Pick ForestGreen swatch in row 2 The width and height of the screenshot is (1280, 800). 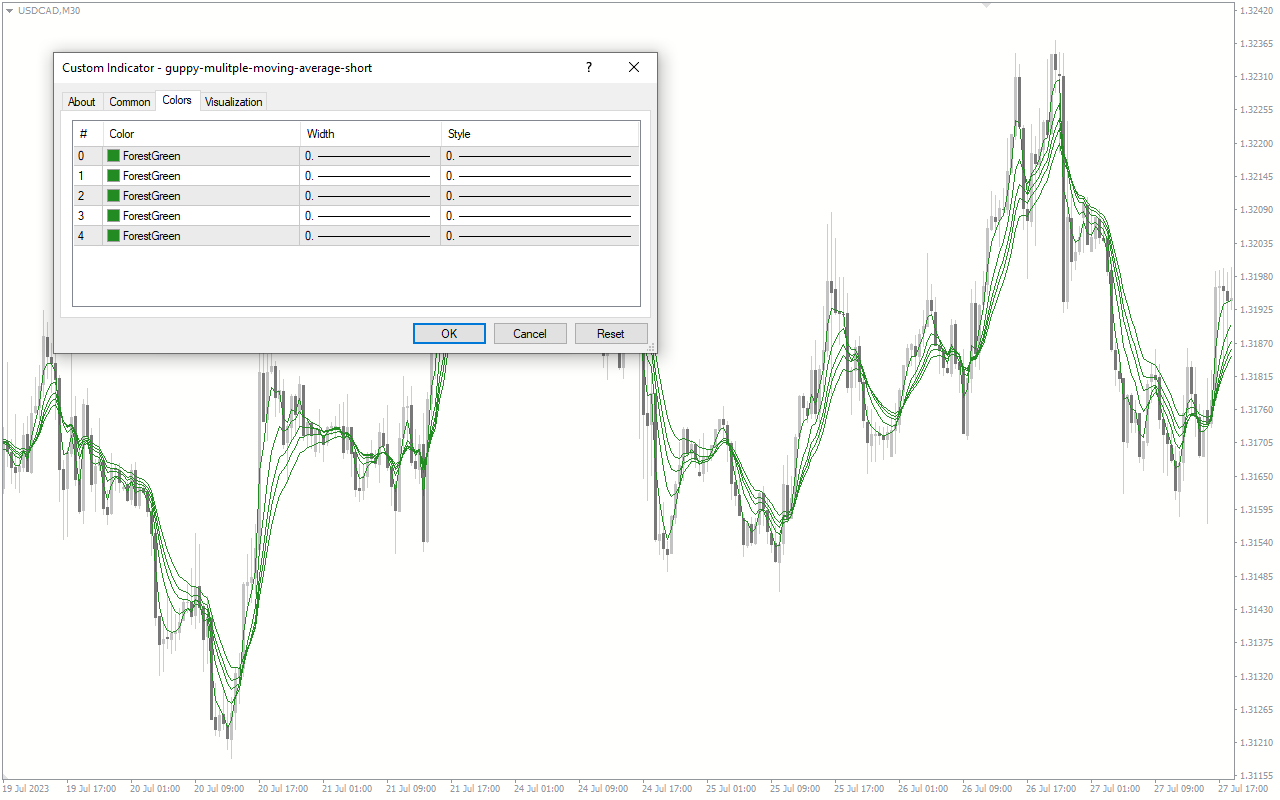(114, 196)
